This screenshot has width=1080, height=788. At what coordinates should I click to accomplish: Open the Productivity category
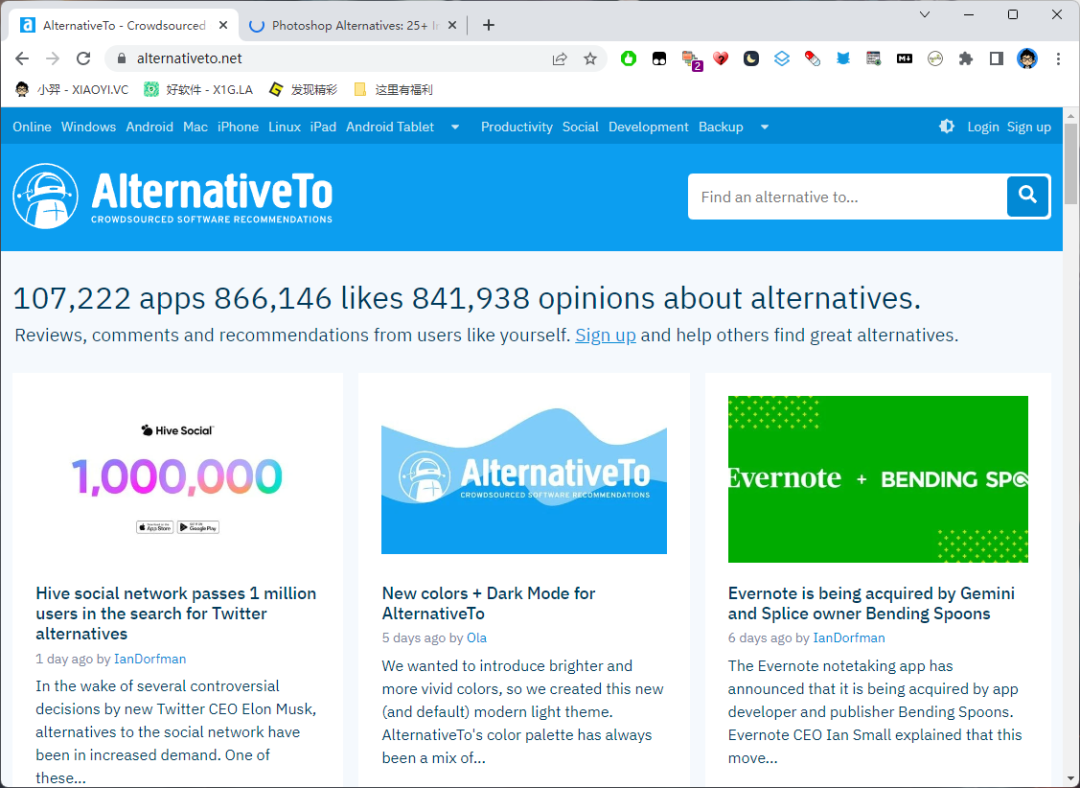click(x=517, y=127)
